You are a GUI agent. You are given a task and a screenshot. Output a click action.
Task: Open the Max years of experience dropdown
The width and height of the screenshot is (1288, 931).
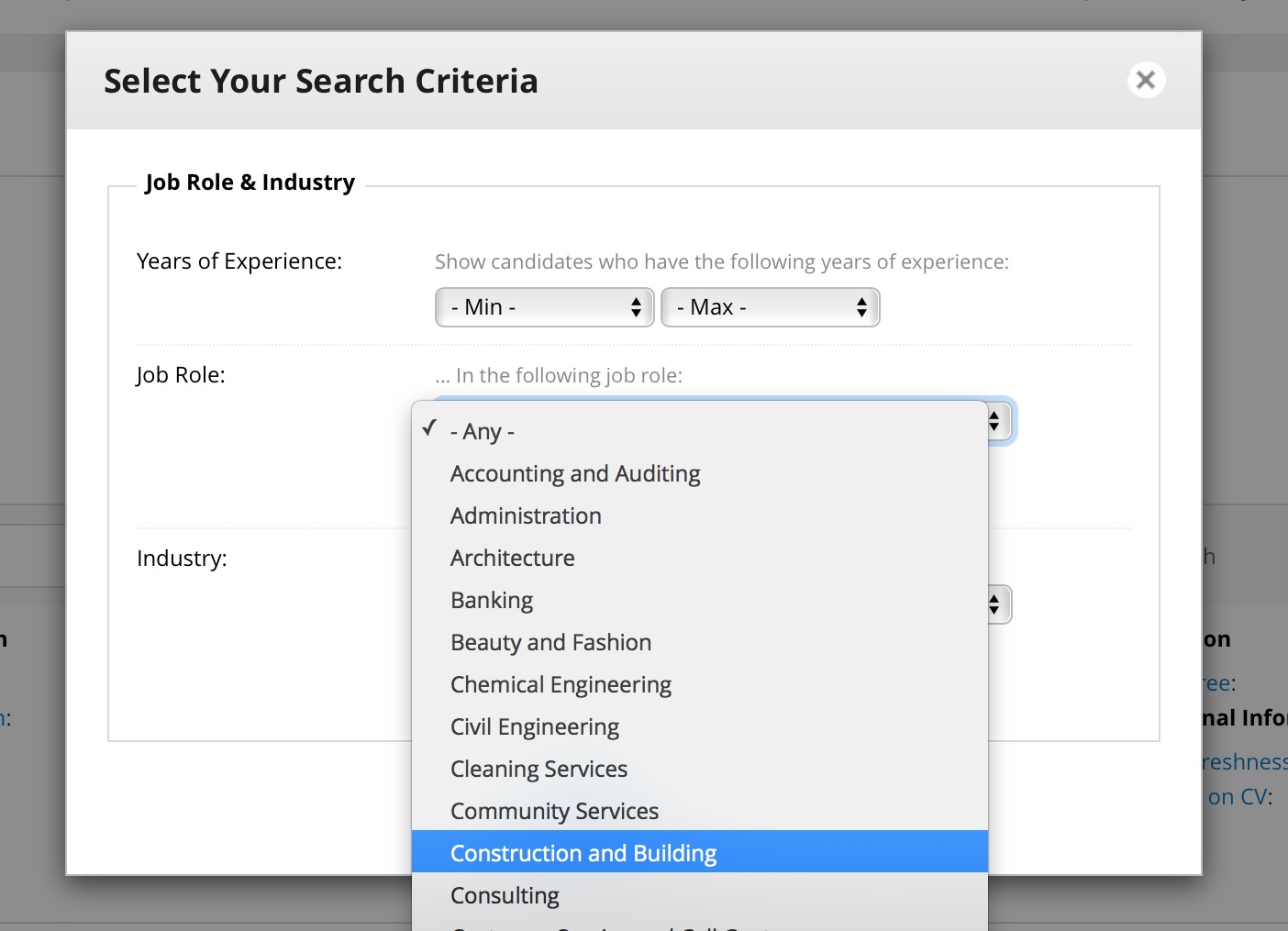coord(770,307)
